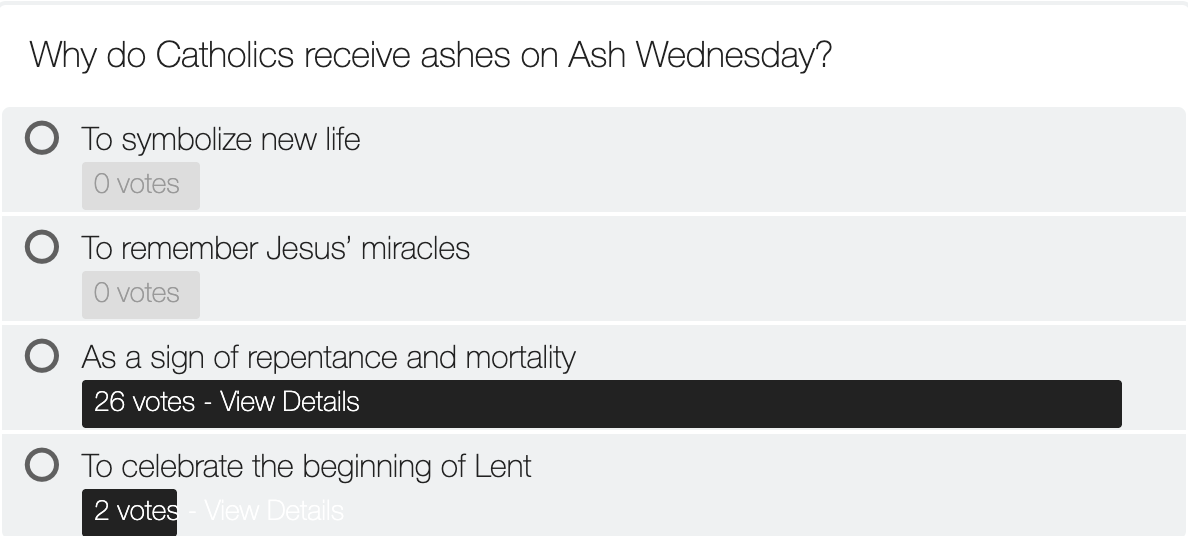Click the "To remember Jesus' miracles" answer label
1188x536 pixels.
[276, 249]
